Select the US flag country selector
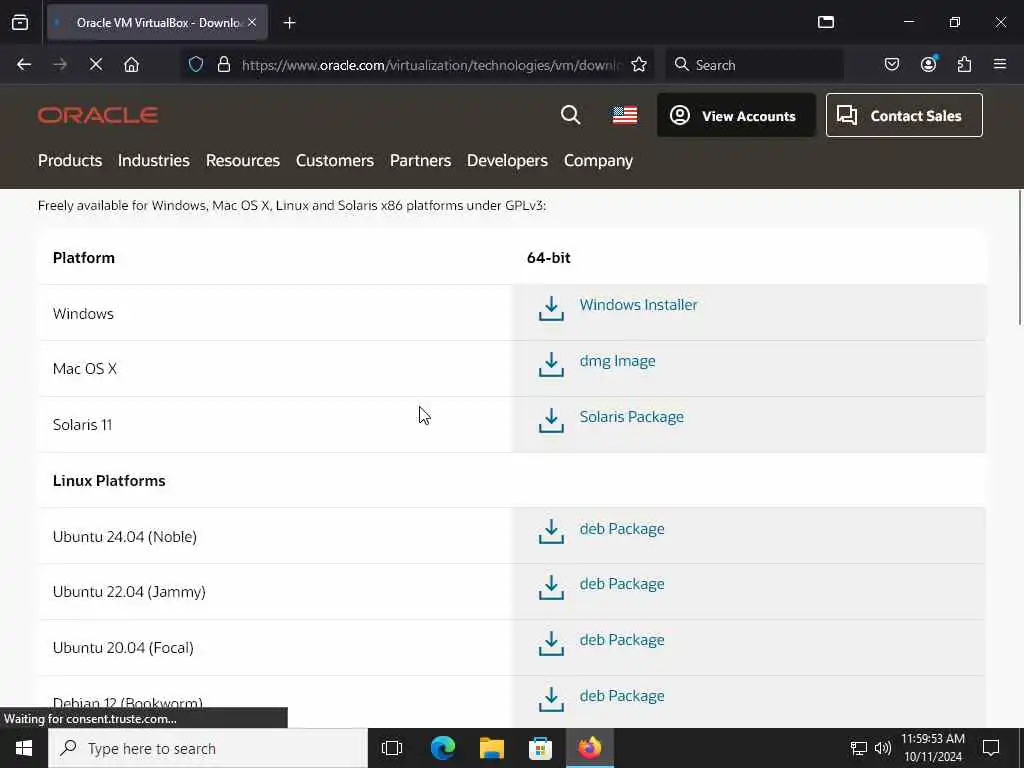The width and height of the screenshot is (1024, 768). (624, 116)
